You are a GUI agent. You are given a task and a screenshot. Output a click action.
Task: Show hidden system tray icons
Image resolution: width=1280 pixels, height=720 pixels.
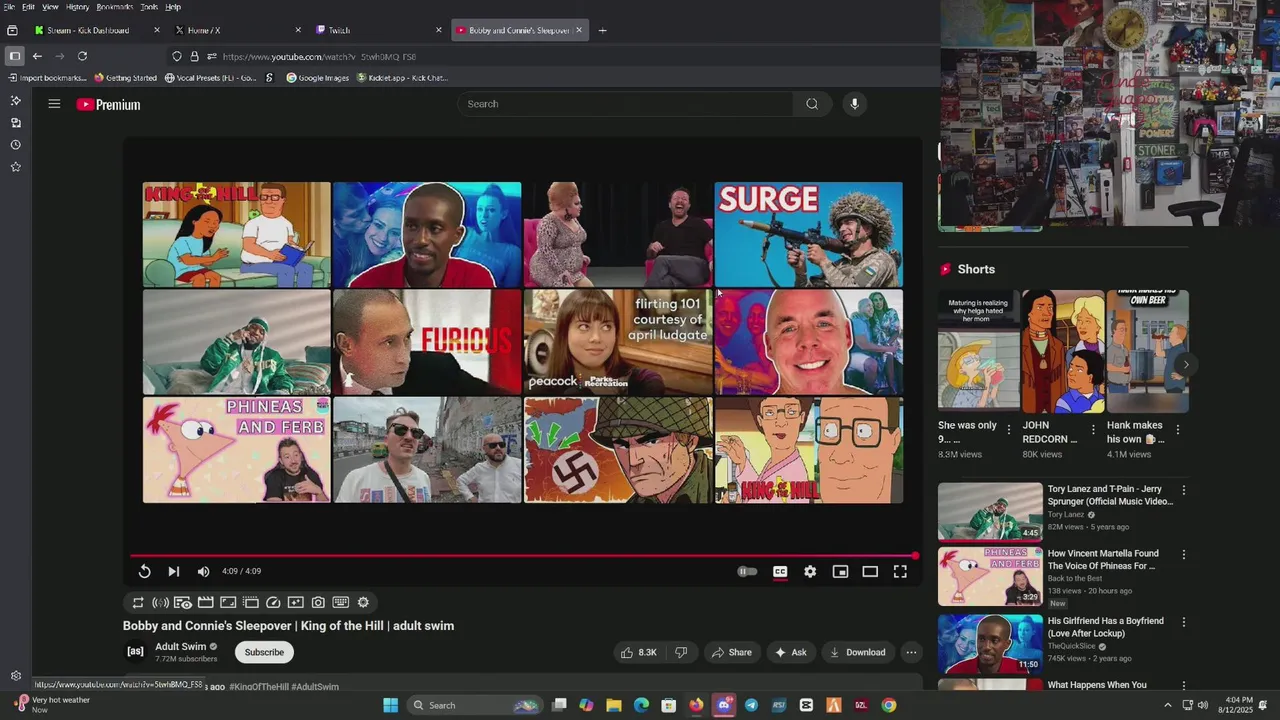(x=1167, y=705)
